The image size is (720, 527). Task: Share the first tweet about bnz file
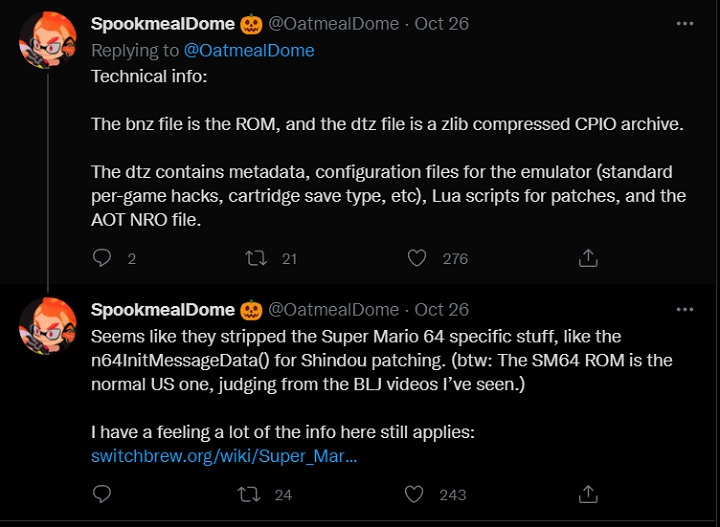pos(588,258)
